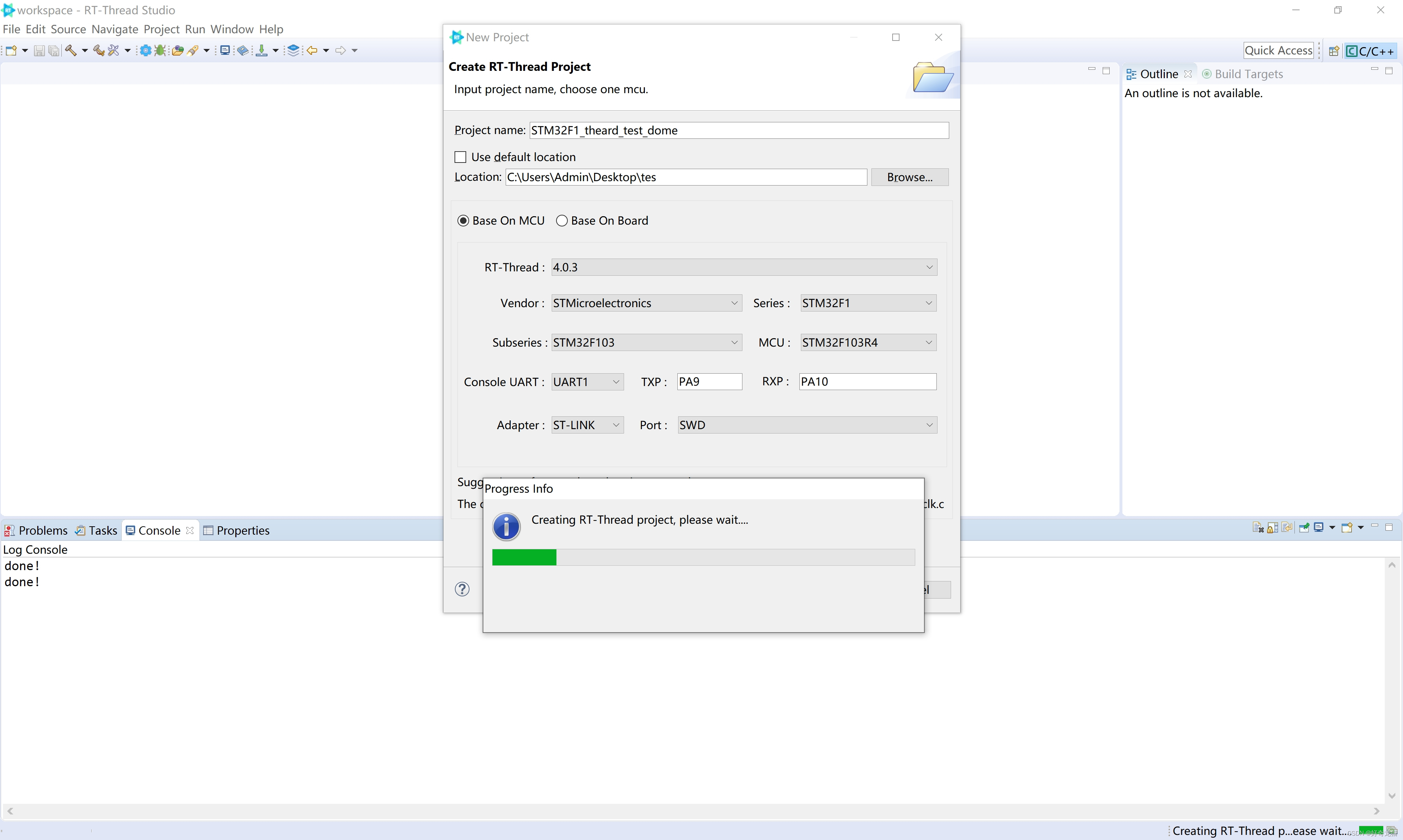Image resolution: width=1403 pixels, height=840 pixels.
Task: Open the Run menu
Action: coord(195,29)
